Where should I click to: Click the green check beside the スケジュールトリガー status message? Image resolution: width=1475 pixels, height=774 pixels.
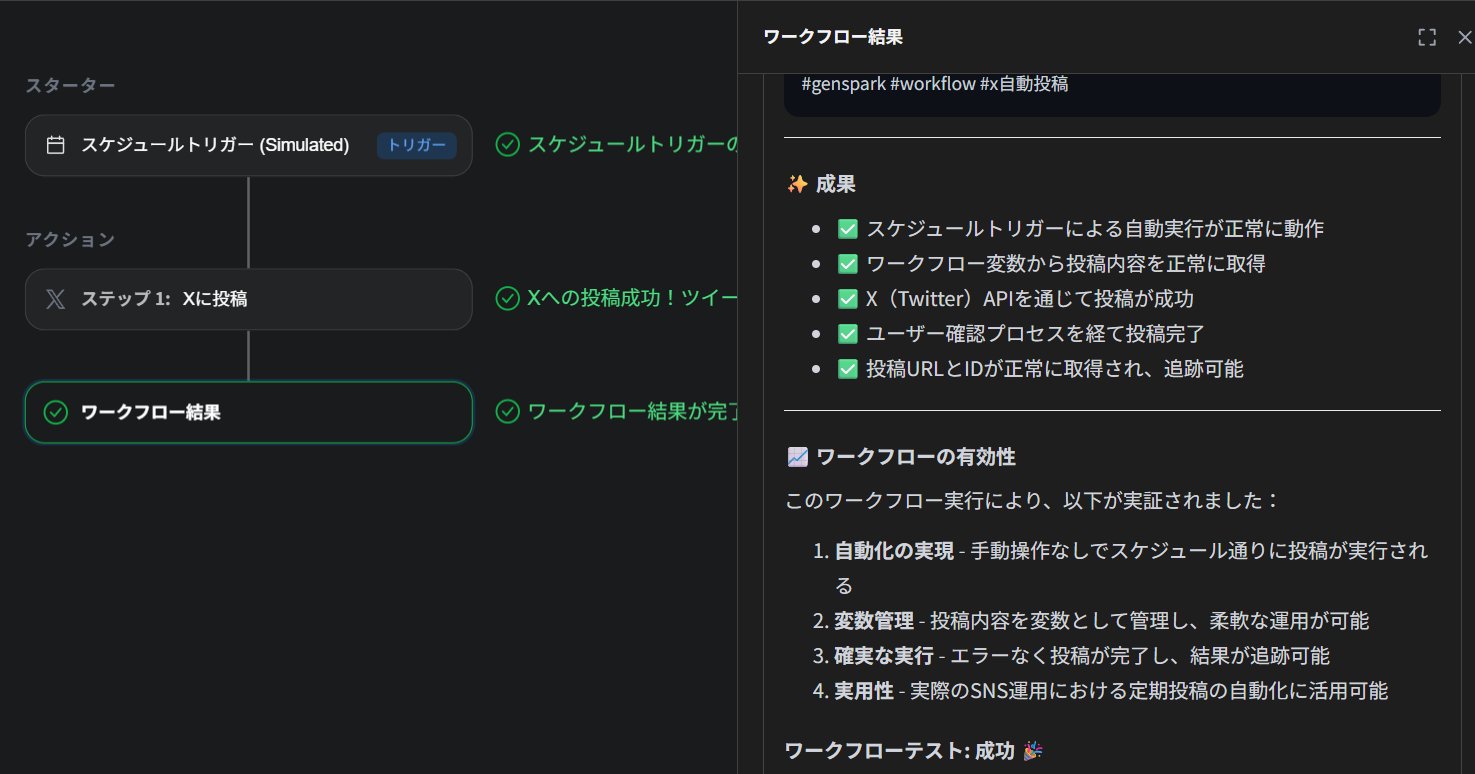[x=508, y=145]
